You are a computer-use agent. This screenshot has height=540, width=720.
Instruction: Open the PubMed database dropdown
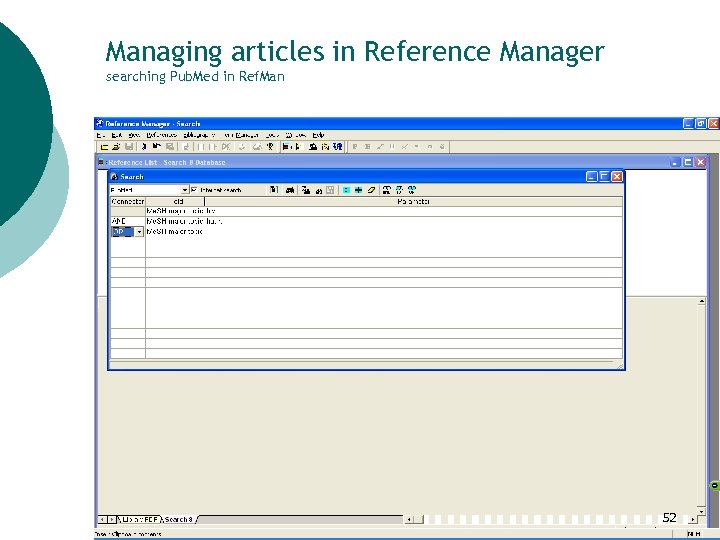tap(185, 190)
